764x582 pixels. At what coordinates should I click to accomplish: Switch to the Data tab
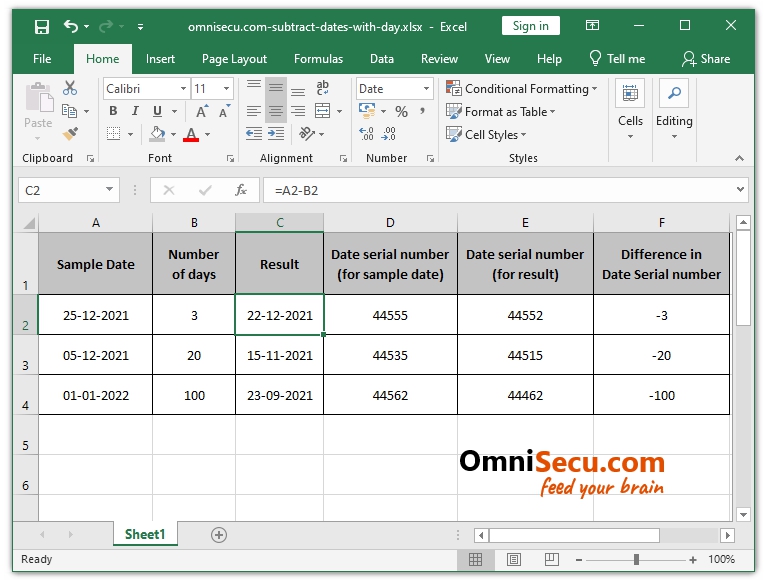pos(382,59)
